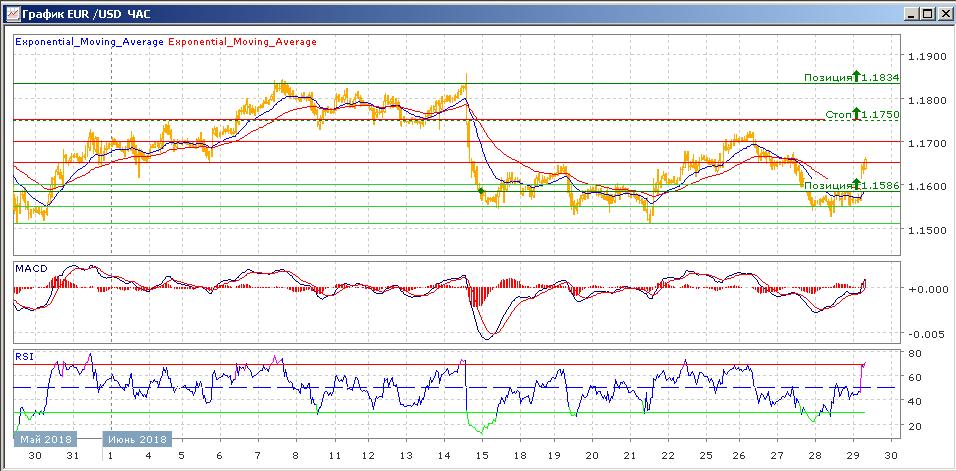Click date label 22 on the time axis
This screenshot has width=956, height=471.
[x=668, y=455]
